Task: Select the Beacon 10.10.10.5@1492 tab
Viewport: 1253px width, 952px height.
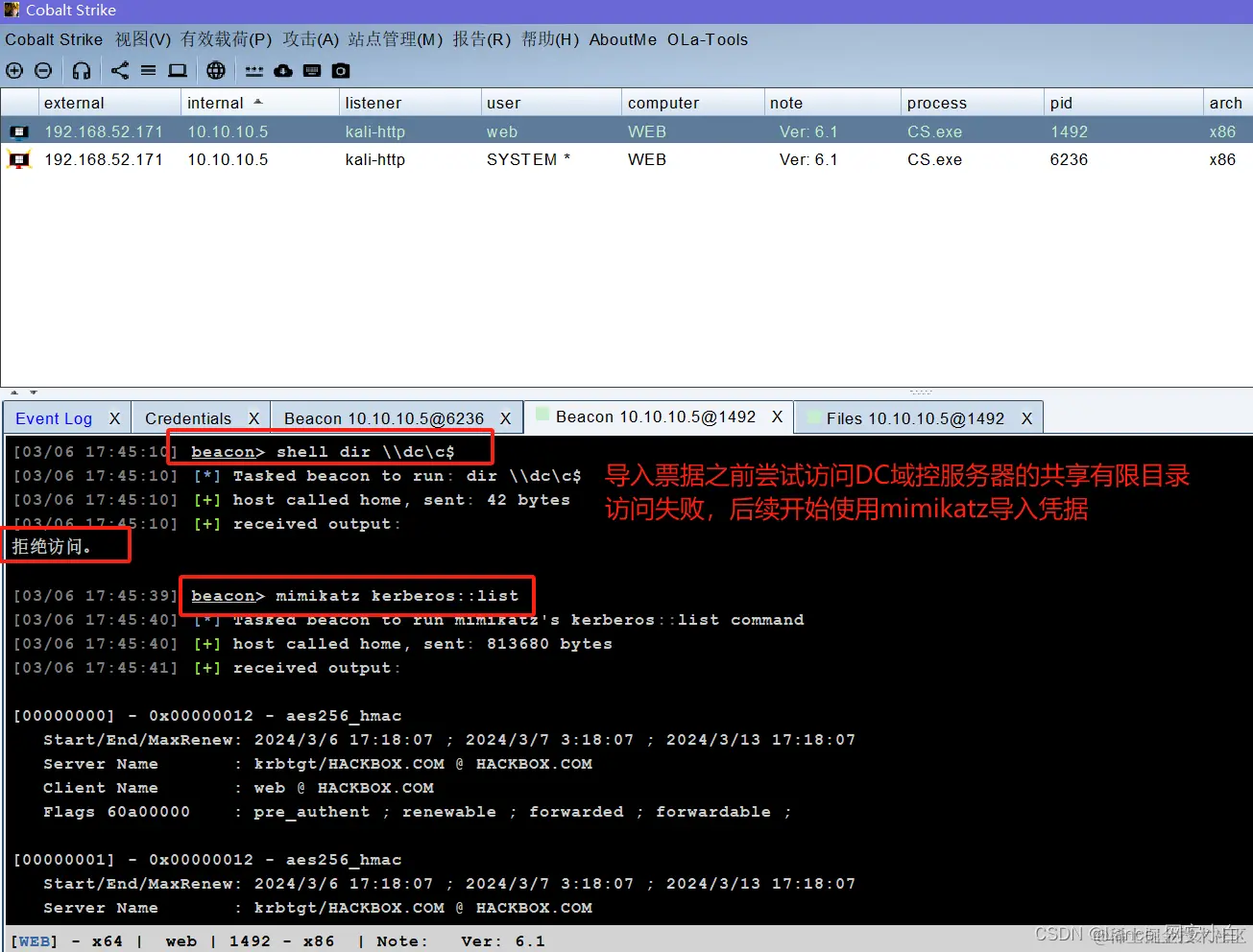Action: pyautogui.click(x=656, y=416)
